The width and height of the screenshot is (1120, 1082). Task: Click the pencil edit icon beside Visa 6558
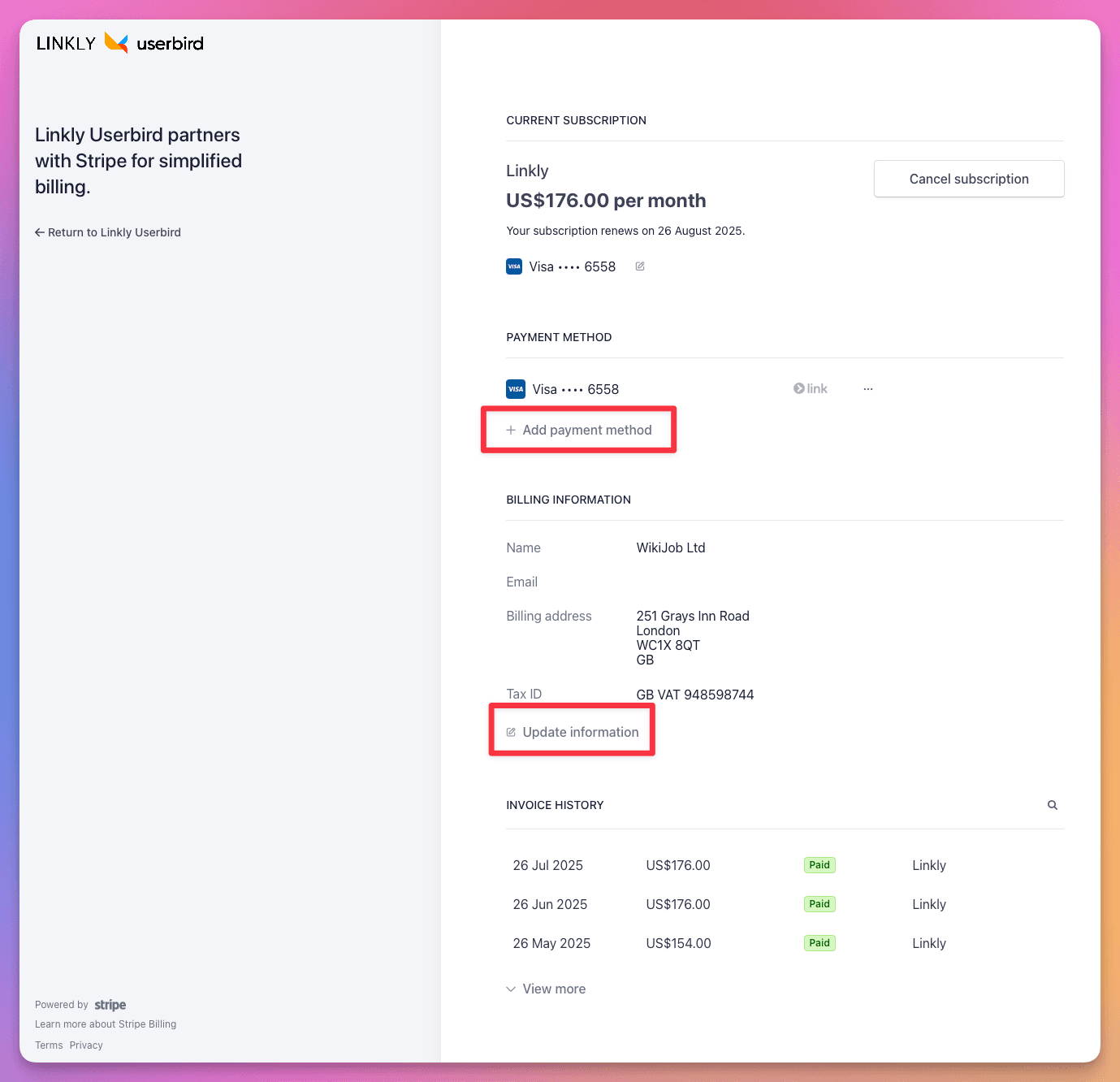click(x=640, y=266)
